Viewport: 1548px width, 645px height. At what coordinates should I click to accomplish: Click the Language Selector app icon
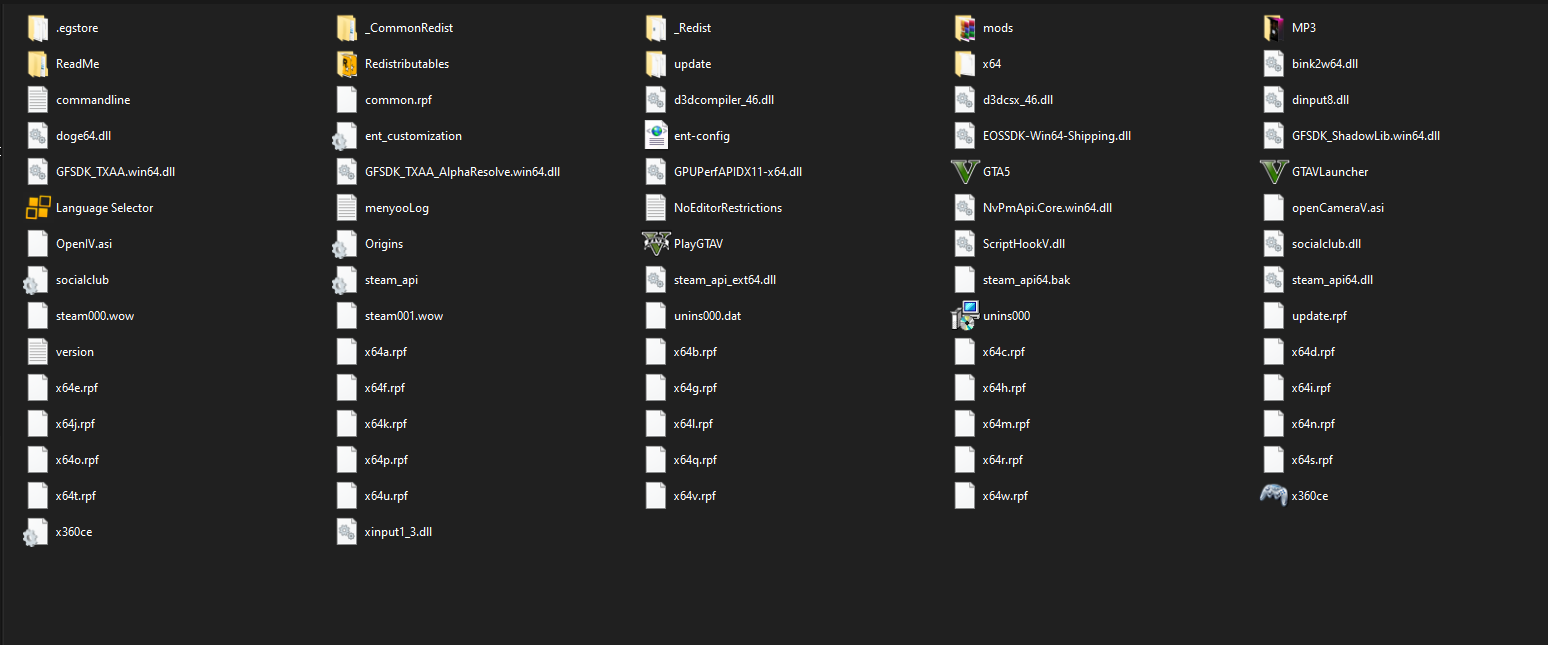(37, 208)
